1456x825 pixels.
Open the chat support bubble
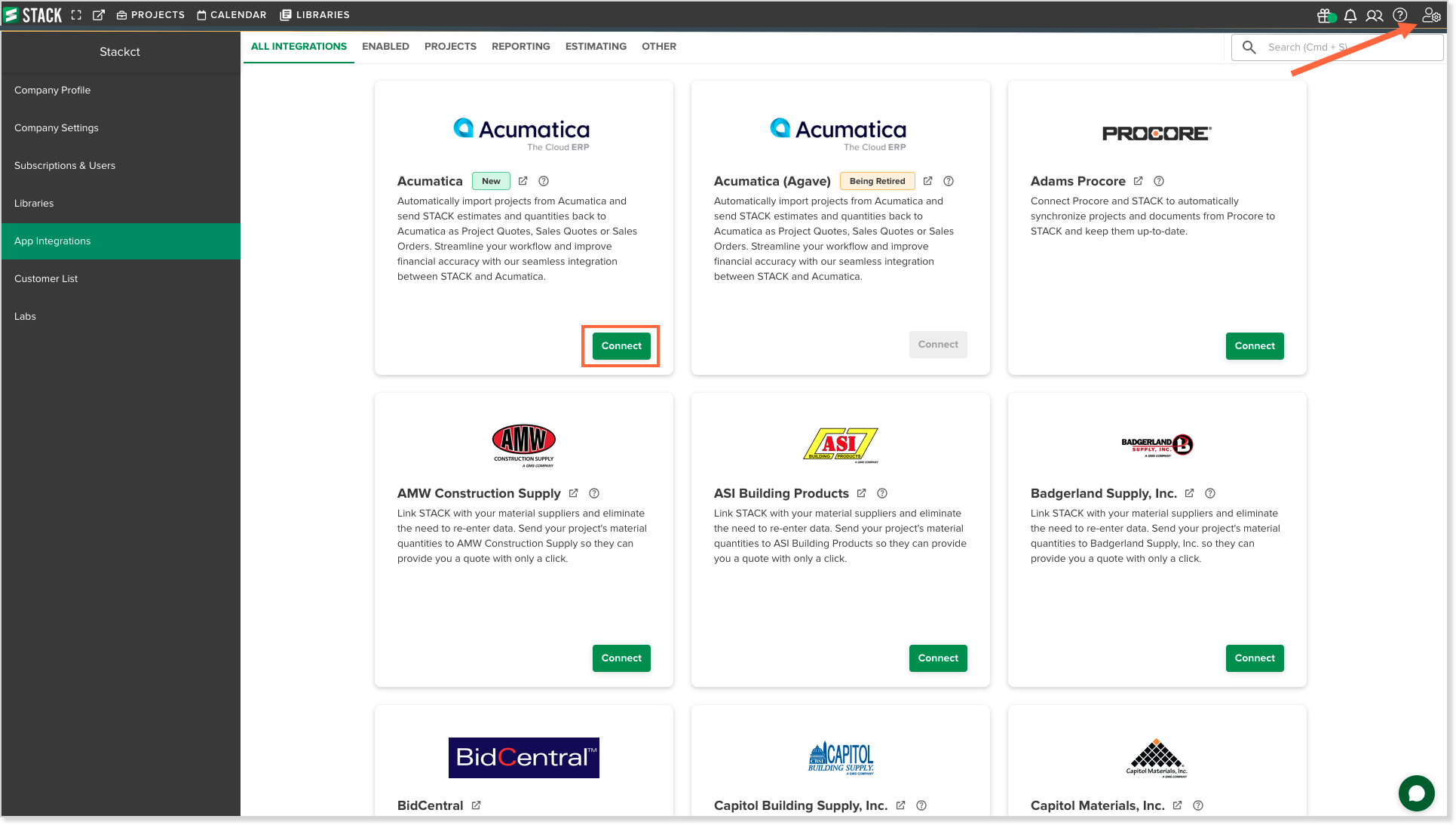click(x=1416, y=793)
